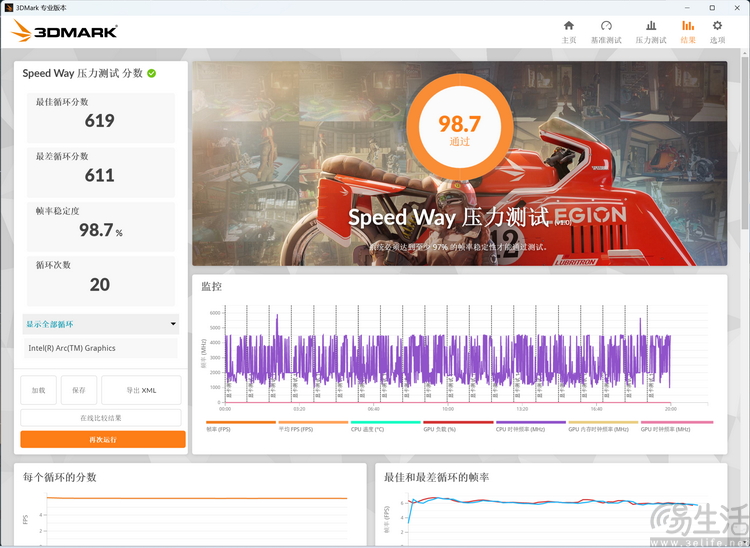This screenshot has height=548, width=750.
Task: Toggle the 帧率 (FPS) legend series
Action: (x=241, y=426)
